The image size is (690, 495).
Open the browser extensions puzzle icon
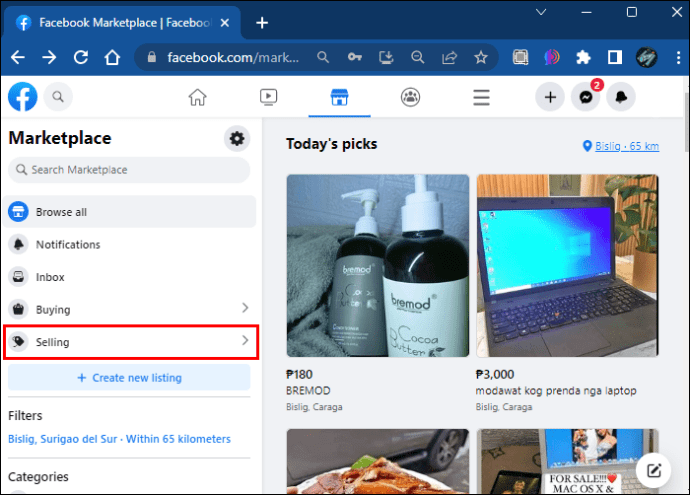[583, 57]
